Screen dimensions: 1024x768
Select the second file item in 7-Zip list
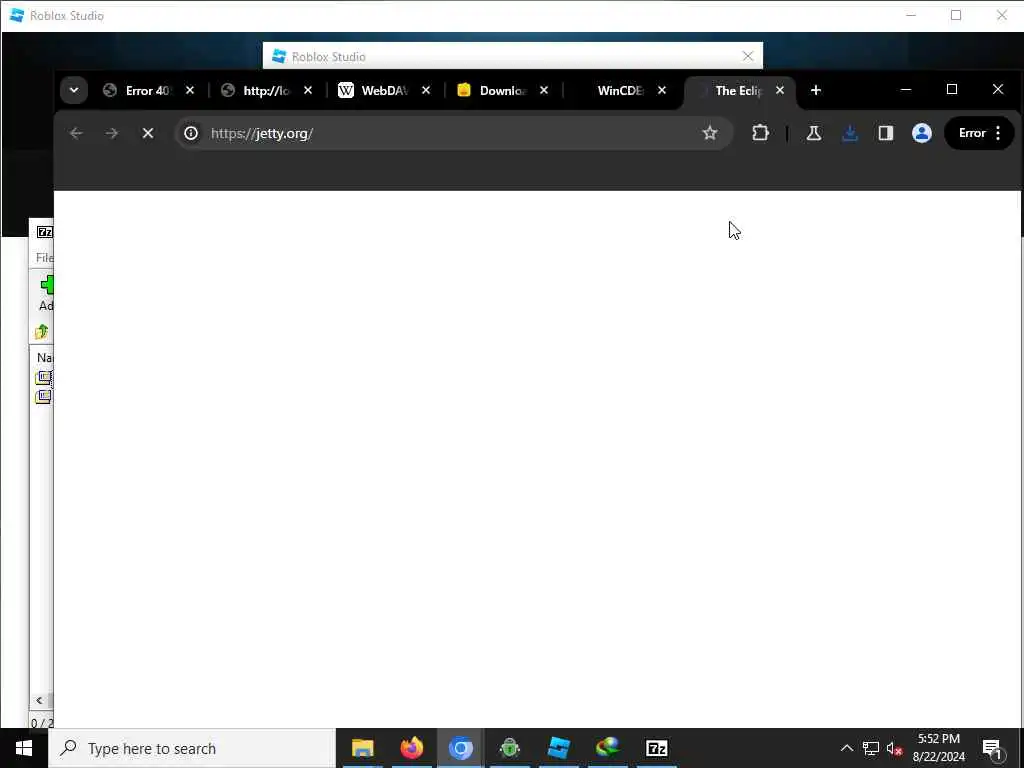43,396
